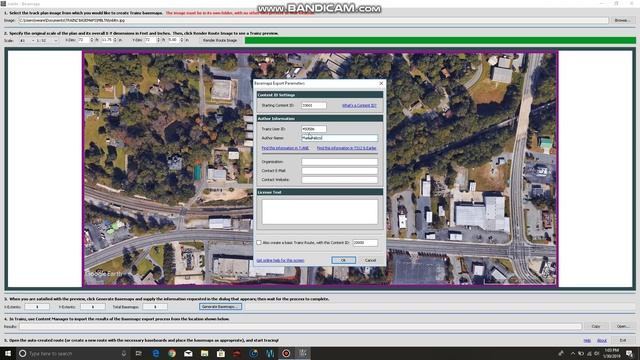The width and height of the screenshot is (640, 360).
Task: Open Microsoft Store from the taskbar
Action: tap(221, 353)
